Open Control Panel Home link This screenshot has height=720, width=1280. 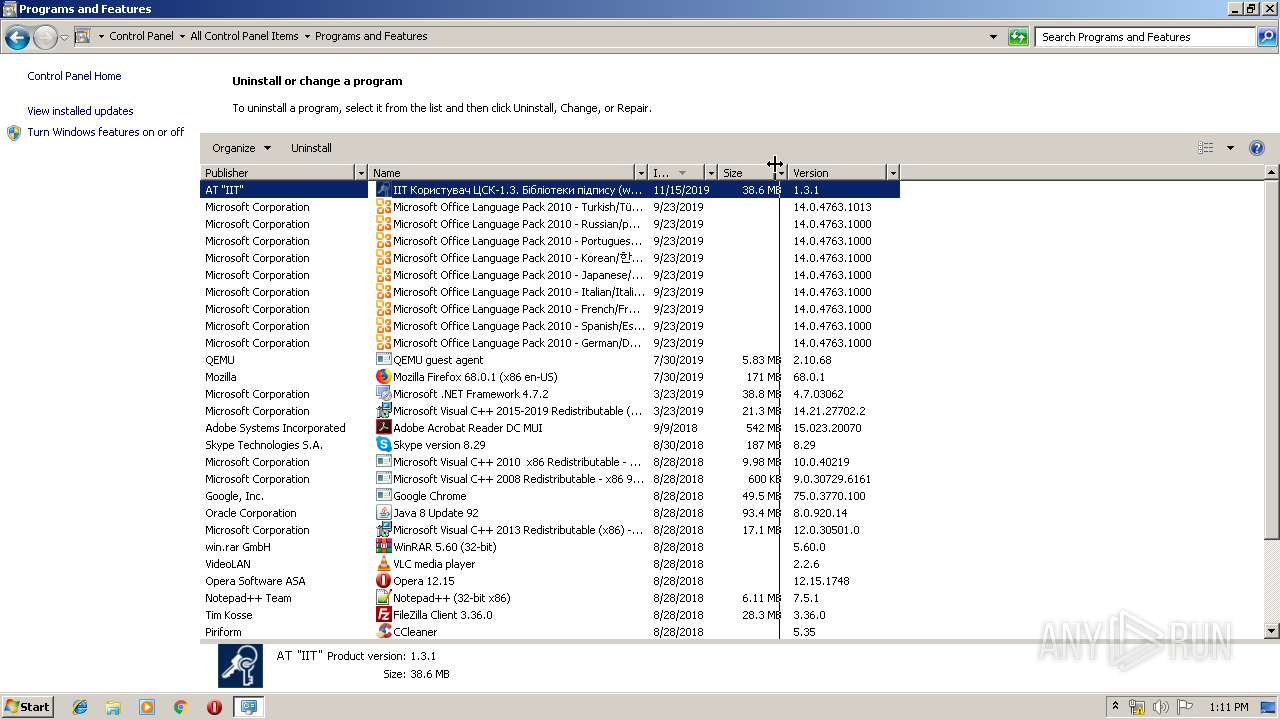74,76
